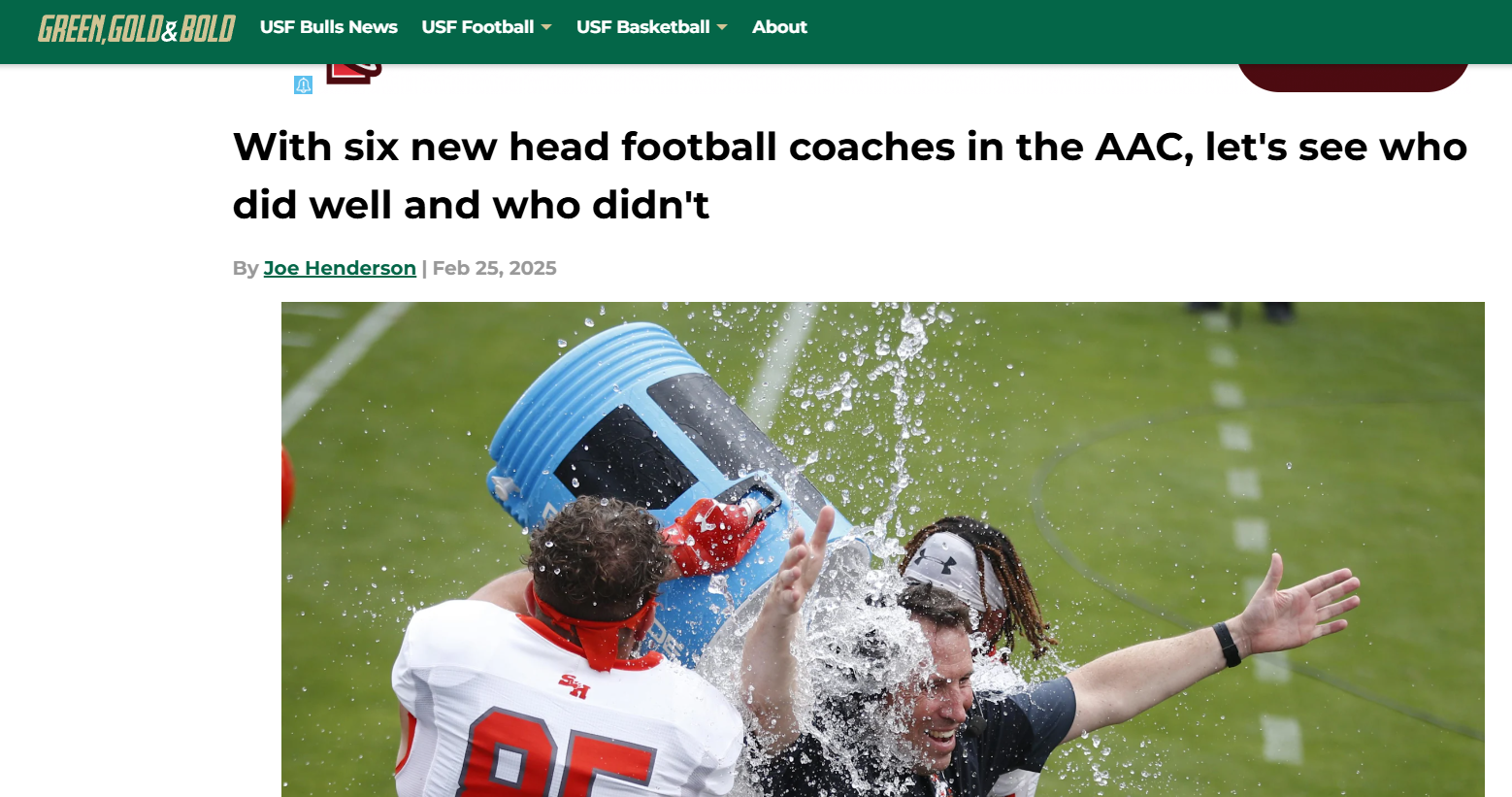Click the blue notification bell icon
Image resolution: width=1512 pixels, height=797 pixels.
(303, 85)
